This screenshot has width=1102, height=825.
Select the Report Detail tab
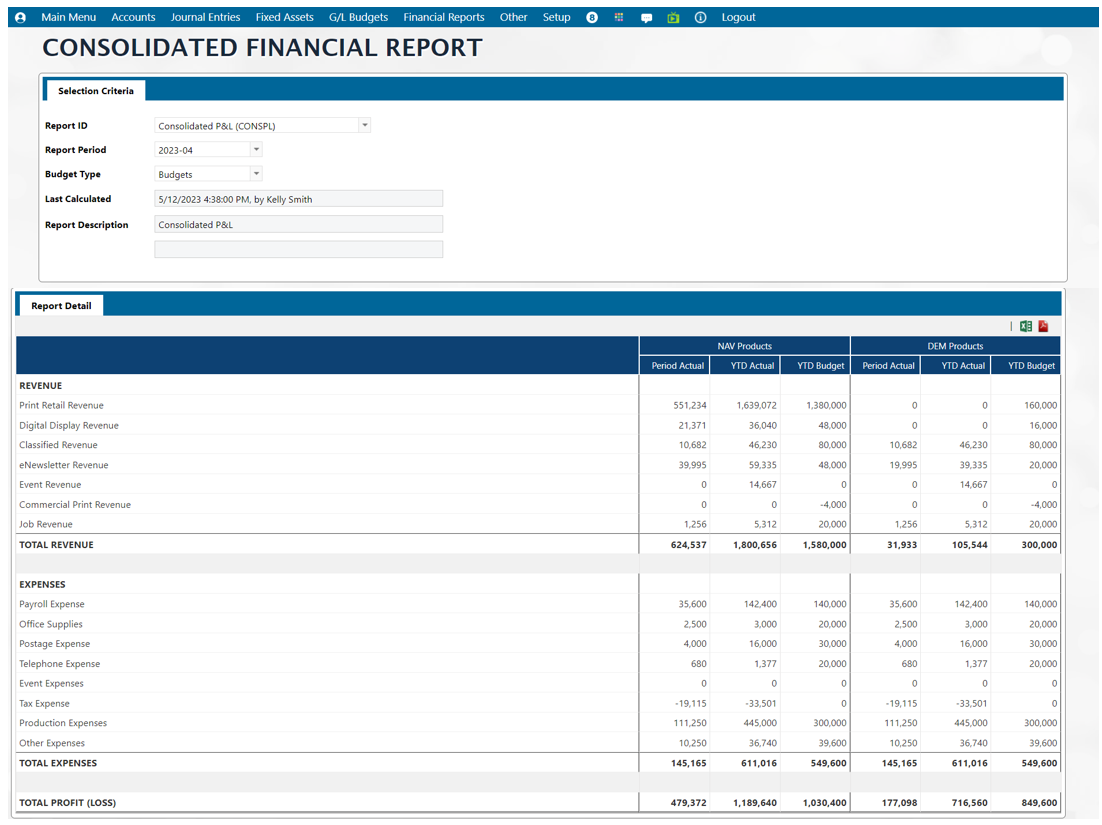(61, 306)
